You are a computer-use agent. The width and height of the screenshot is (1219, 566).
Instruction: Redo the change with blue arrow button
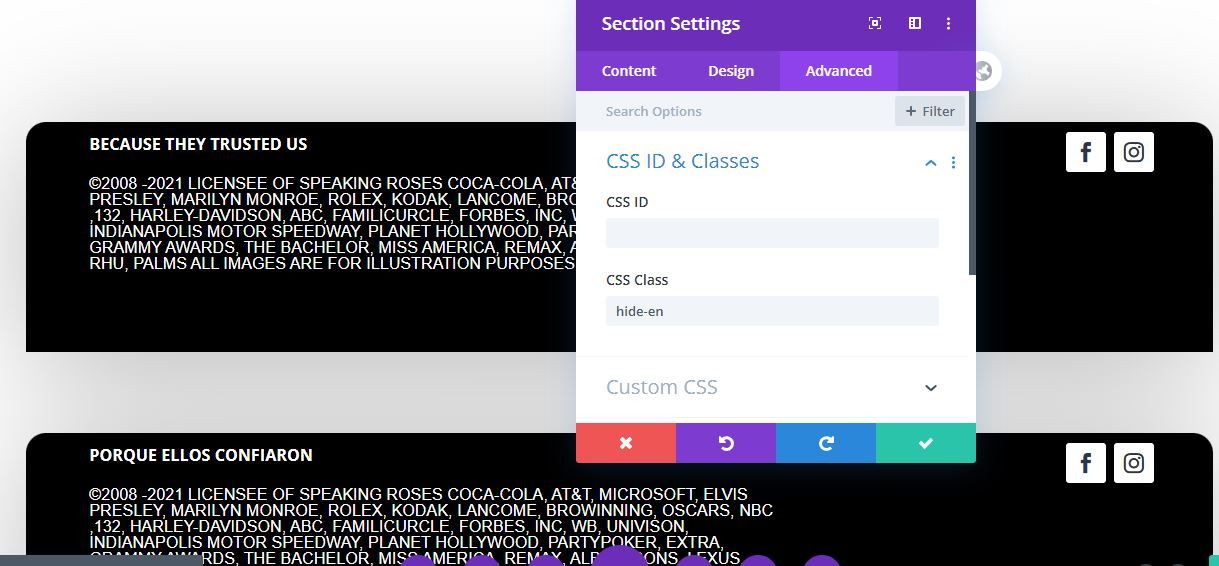click(x=826, y=443)
